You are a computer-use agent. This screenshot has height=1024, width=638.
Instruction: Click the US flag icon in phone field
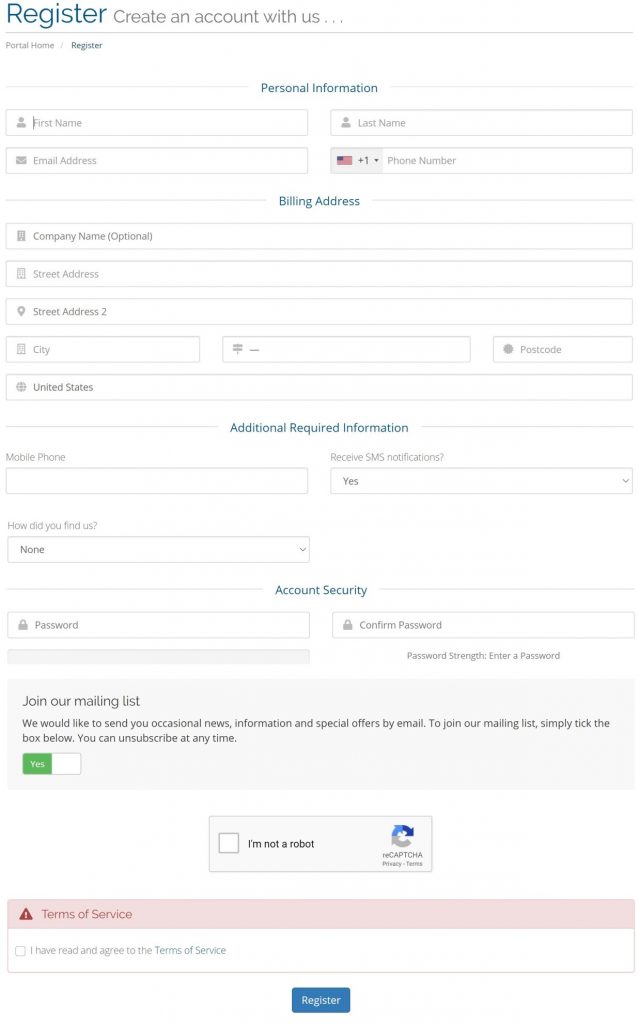pos(344,160)
